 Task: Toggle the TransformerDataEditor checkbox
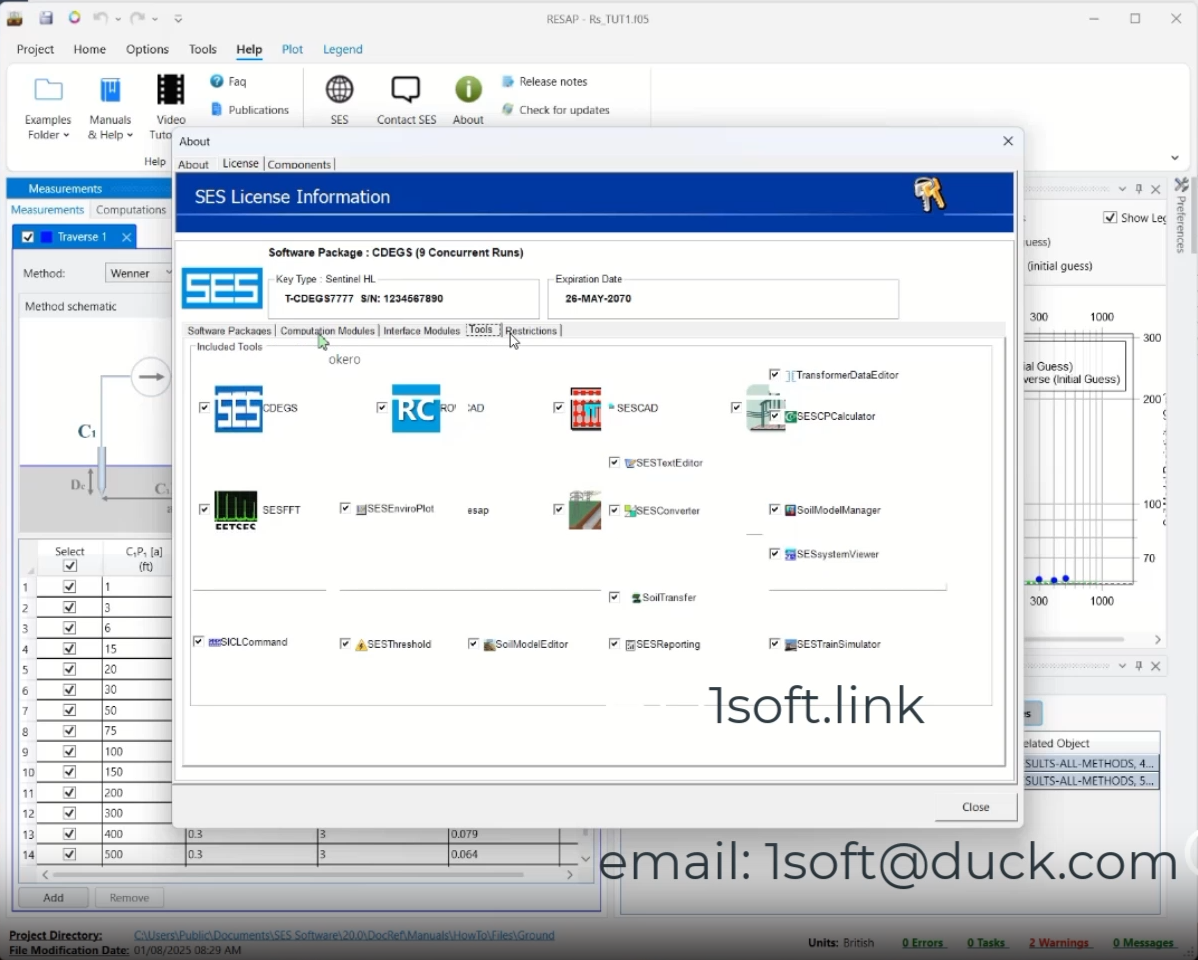(775, 375)
